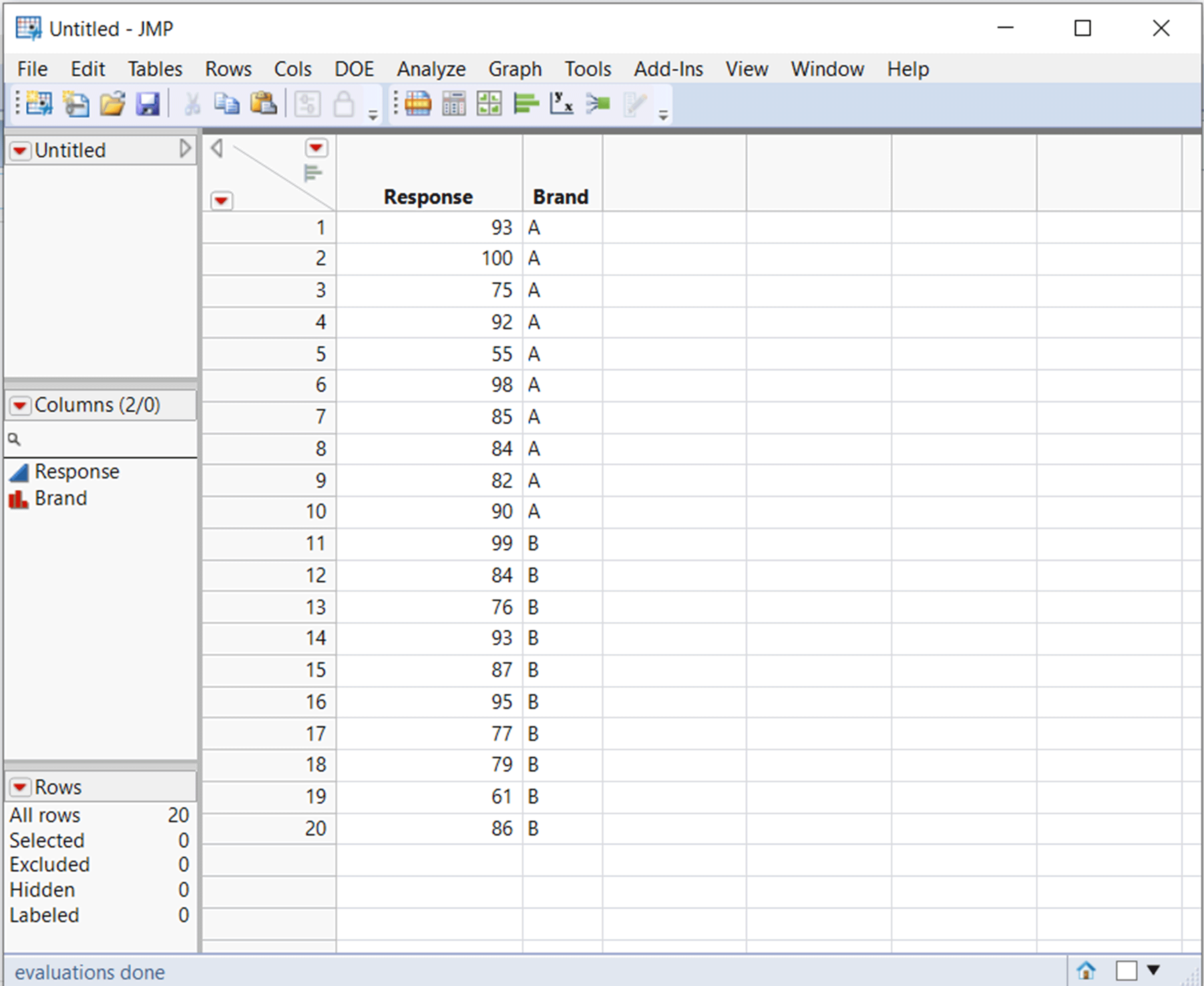Open the Analyze menu
The height and width of the screenshot is (986, 1204).
[432, 69]
